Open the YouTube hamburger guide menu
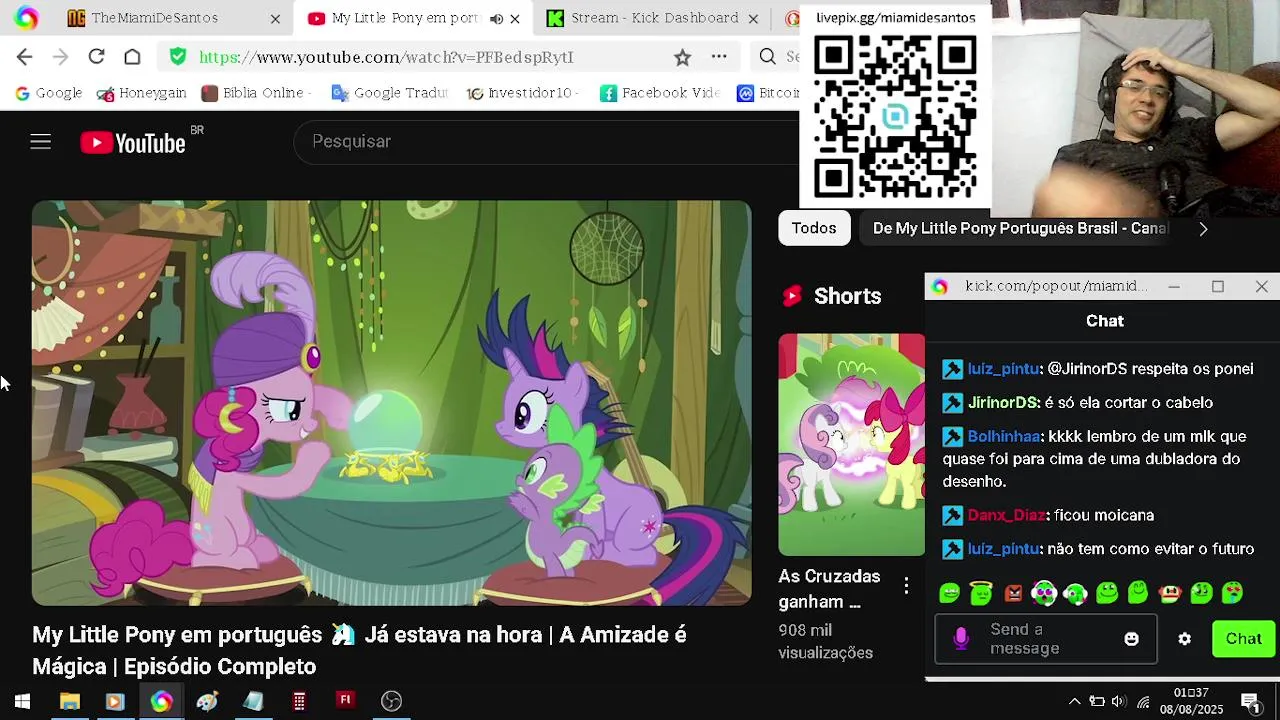Image resolution: width=1280 pixels, height=720 pixels. tap(40, 142)
